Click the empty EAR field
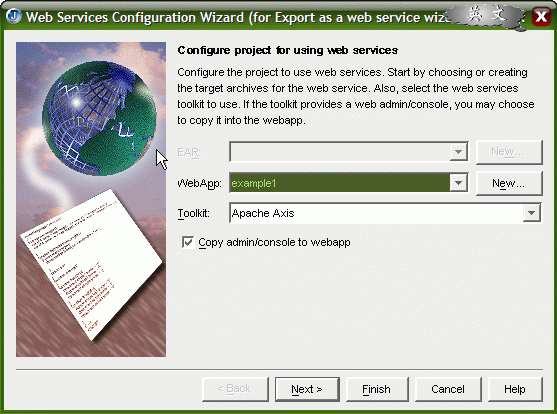 (340, 152)
